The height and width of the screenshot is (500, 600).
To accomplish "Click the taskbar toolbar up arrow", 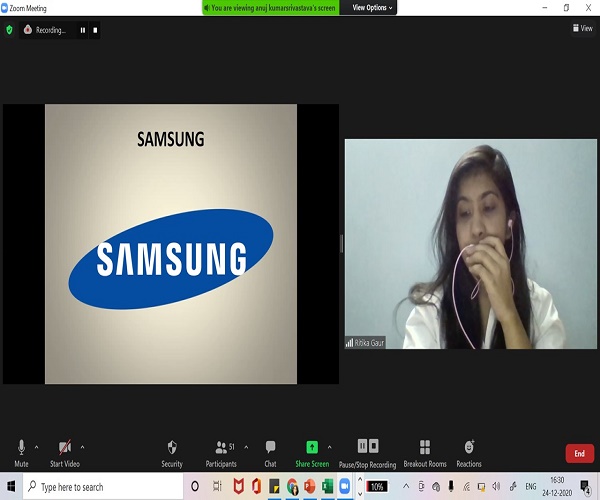I will click(x=360, y=479).
